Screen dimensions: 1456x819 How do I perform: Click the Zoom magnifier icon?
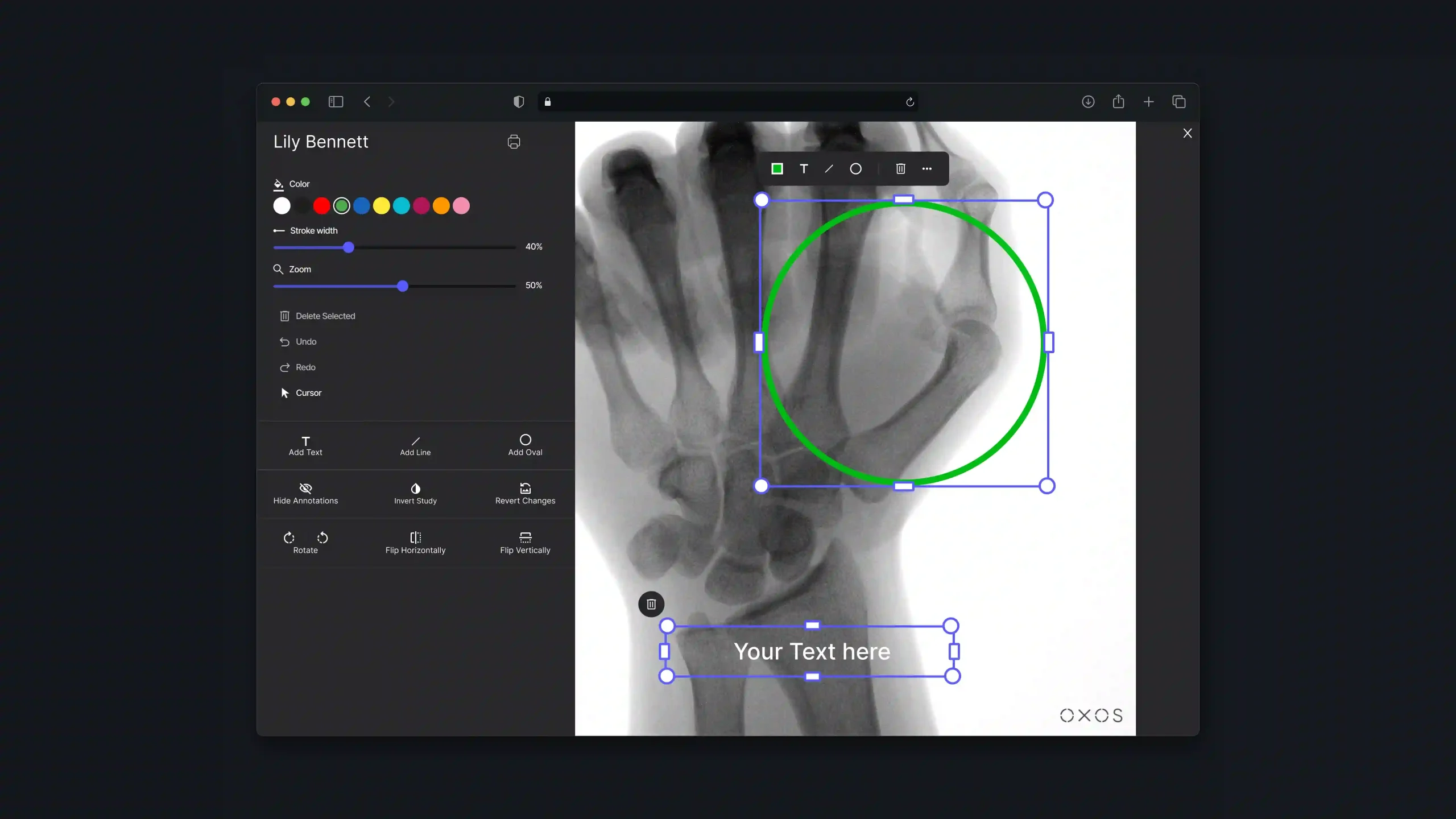(278, 269)
